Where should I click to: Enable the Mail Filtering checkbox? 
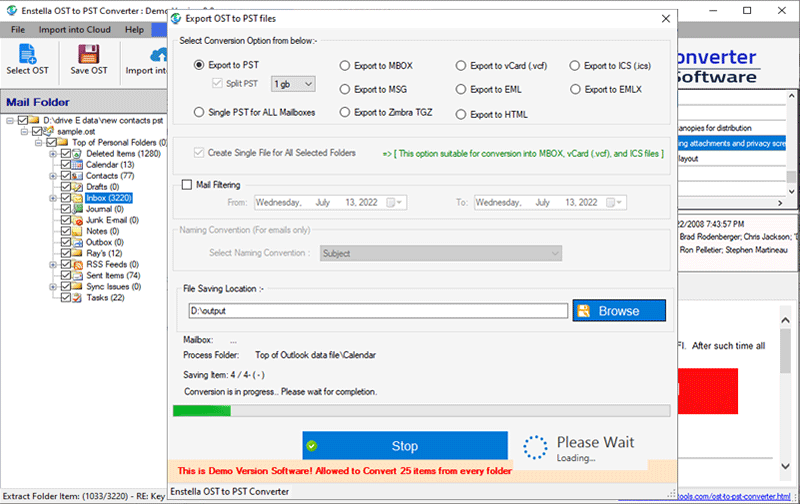click(187, 185)
